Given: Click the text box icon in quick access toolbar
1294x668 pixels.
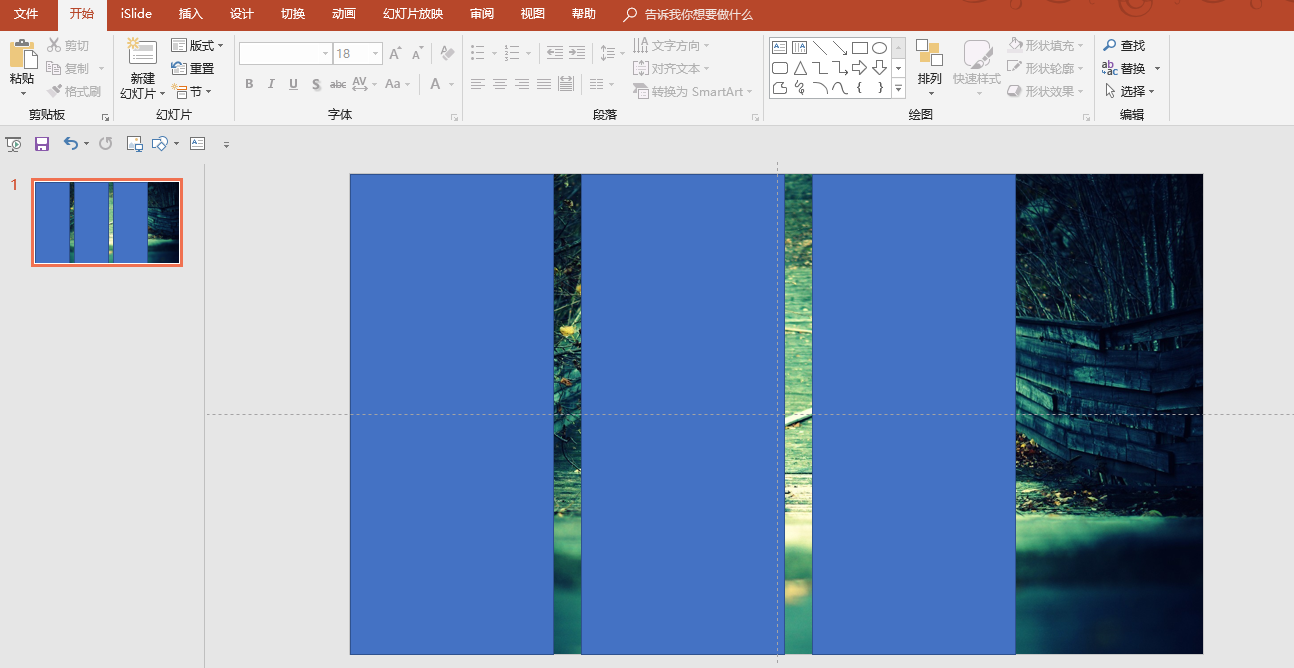Looking at the screenshot, I should (197, 144).
